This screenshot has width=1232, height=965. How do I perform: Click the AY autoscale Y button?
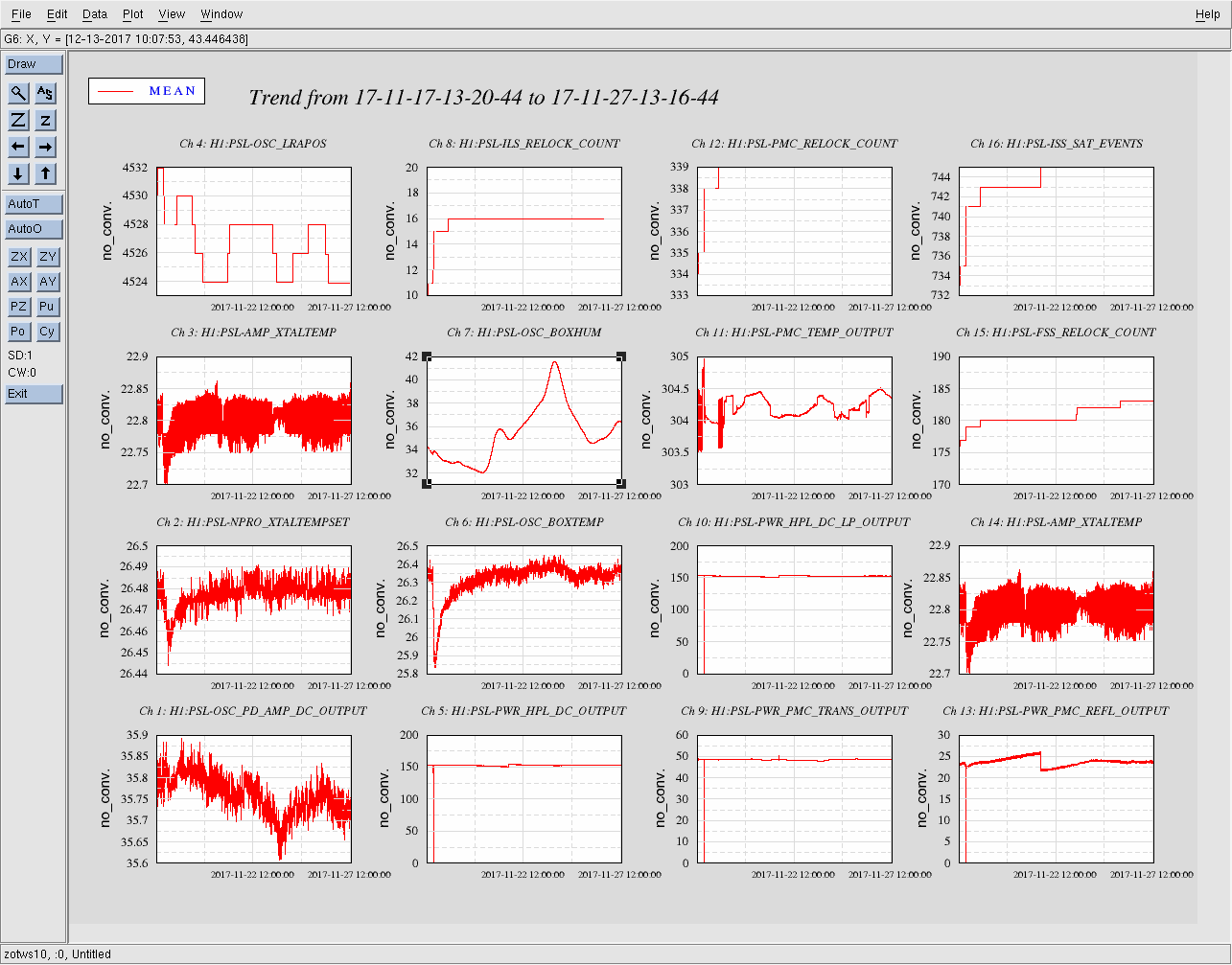click(x=47, y=282)
